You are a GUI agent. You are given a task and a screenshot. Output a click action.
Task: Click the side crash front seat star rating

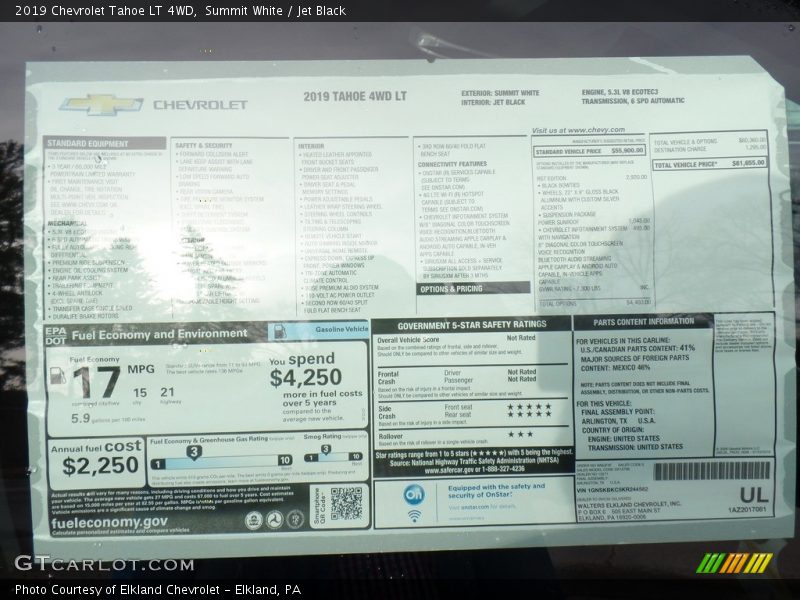coord(528,407)
